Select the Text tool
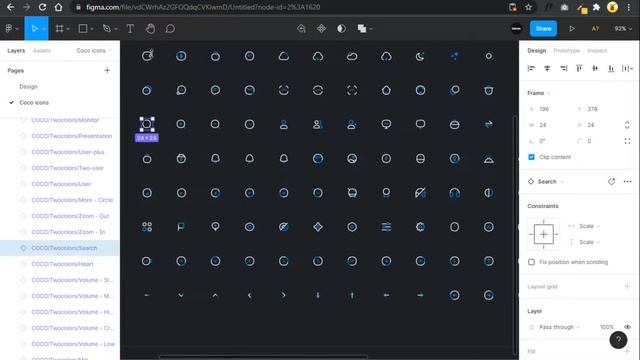 [x=130, y=29]
